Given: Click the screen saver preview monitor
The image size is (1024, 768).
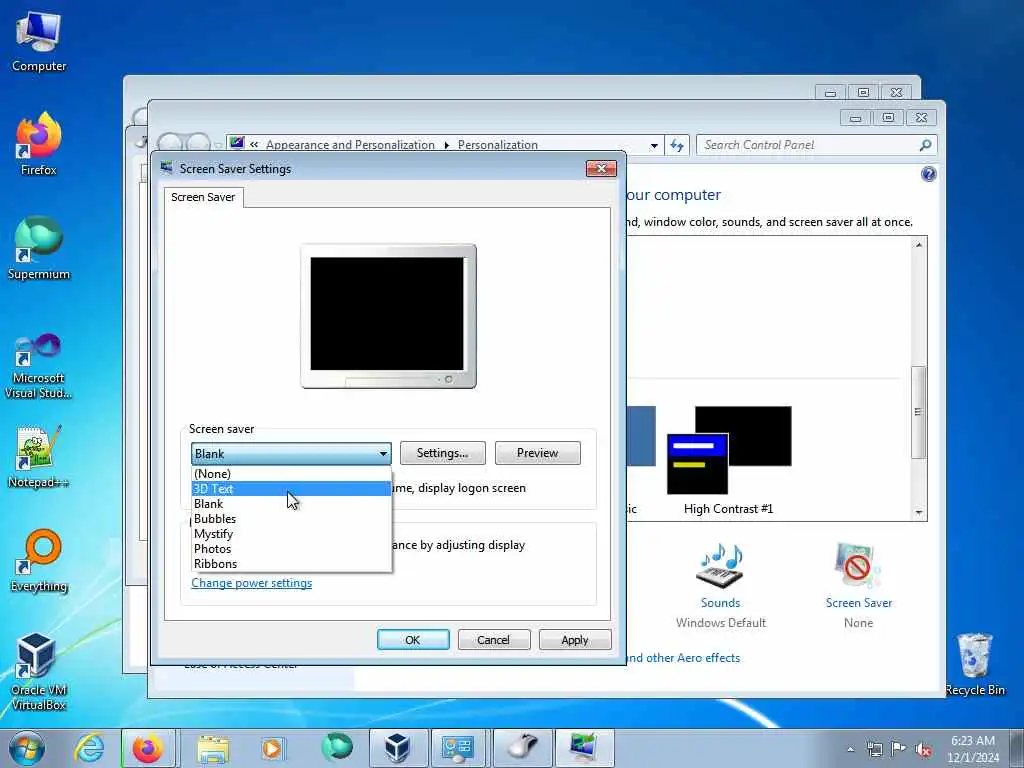Looking at the screenshot, I should click(x=388, y=316).
